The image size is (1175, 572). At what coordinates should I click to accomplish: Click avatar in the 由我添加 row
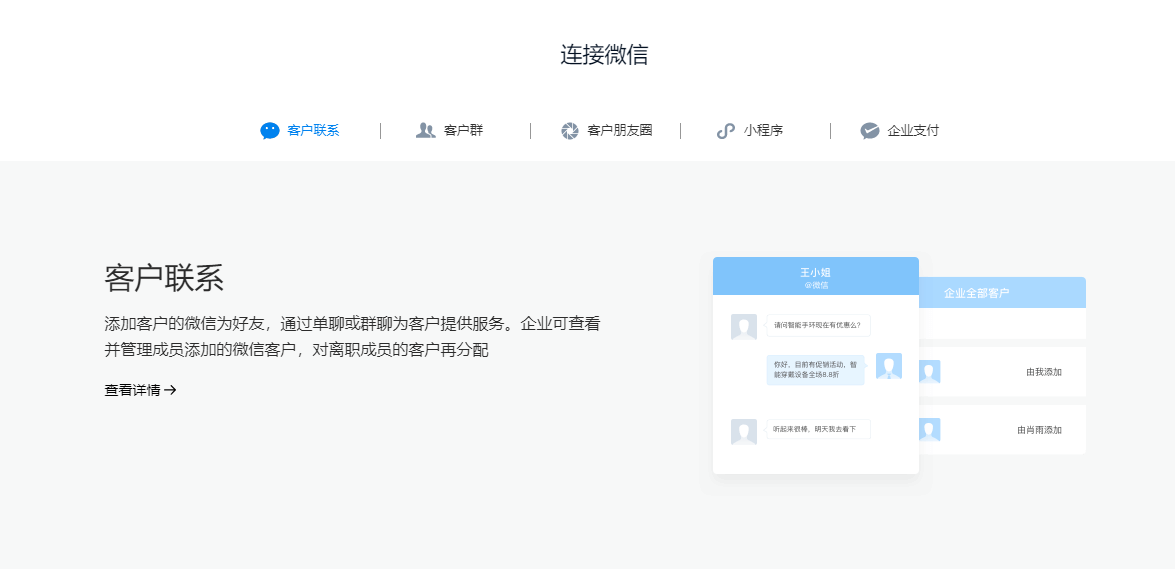pos(929,372)
